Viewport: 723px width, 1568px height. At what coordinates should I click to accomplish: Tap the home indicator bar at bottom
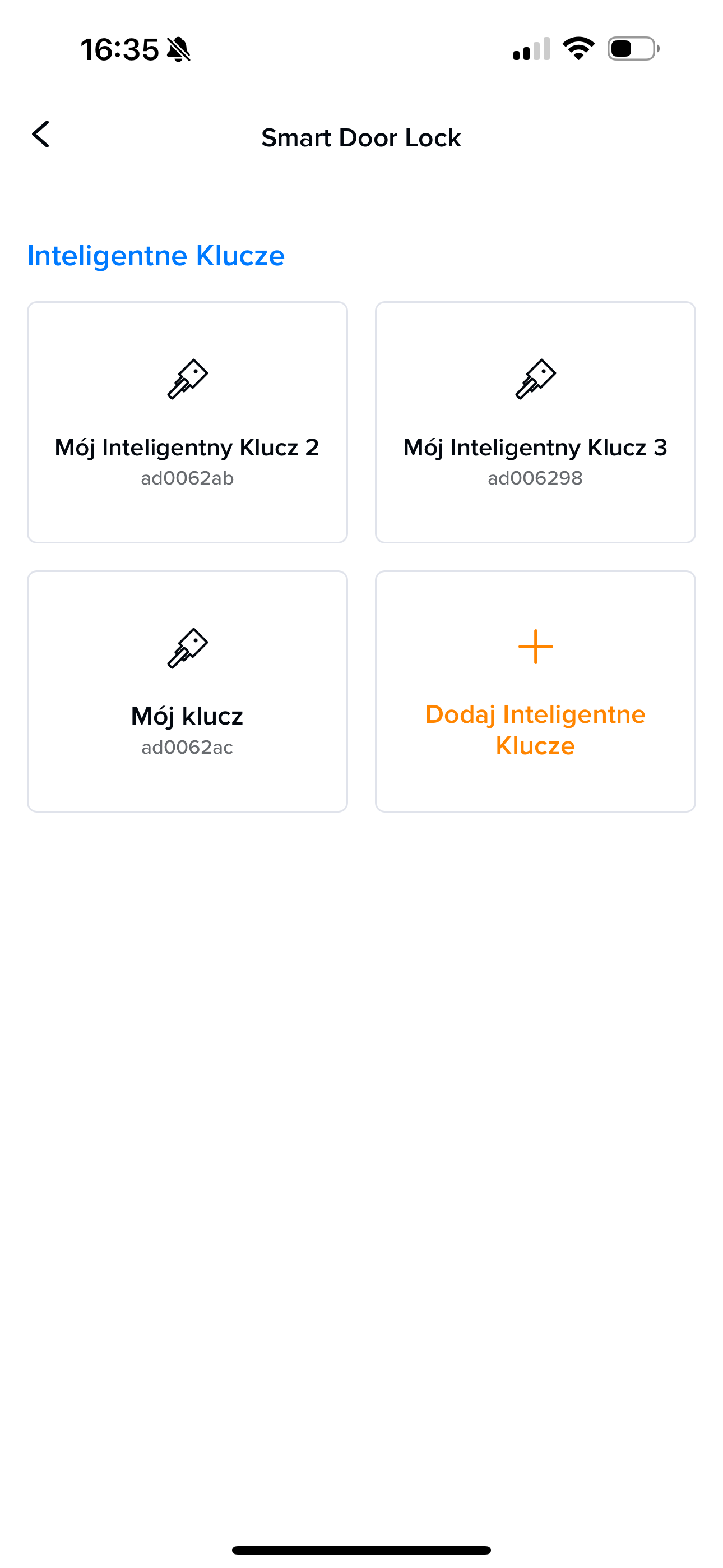(361, 1549)
